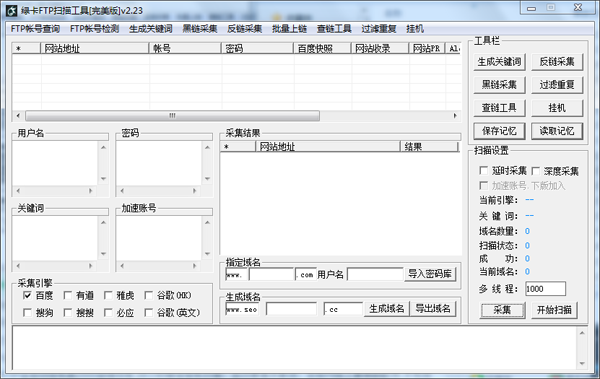Click the 反链采集 toolbar button
600x379 pixels.
click(x=557, y=62)
